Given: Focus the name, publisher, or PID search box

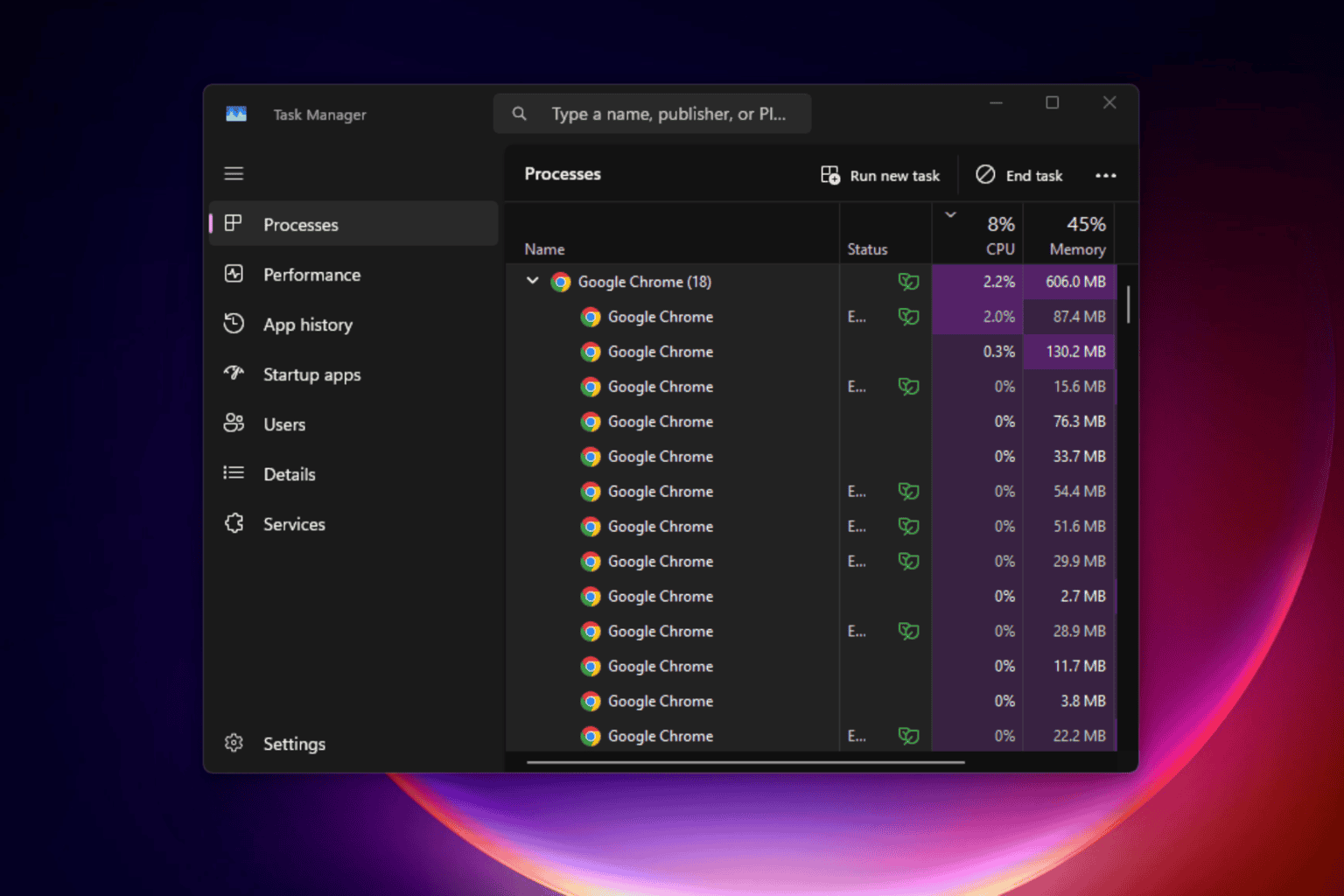Looking at the screenshot, I should point(652,114).
